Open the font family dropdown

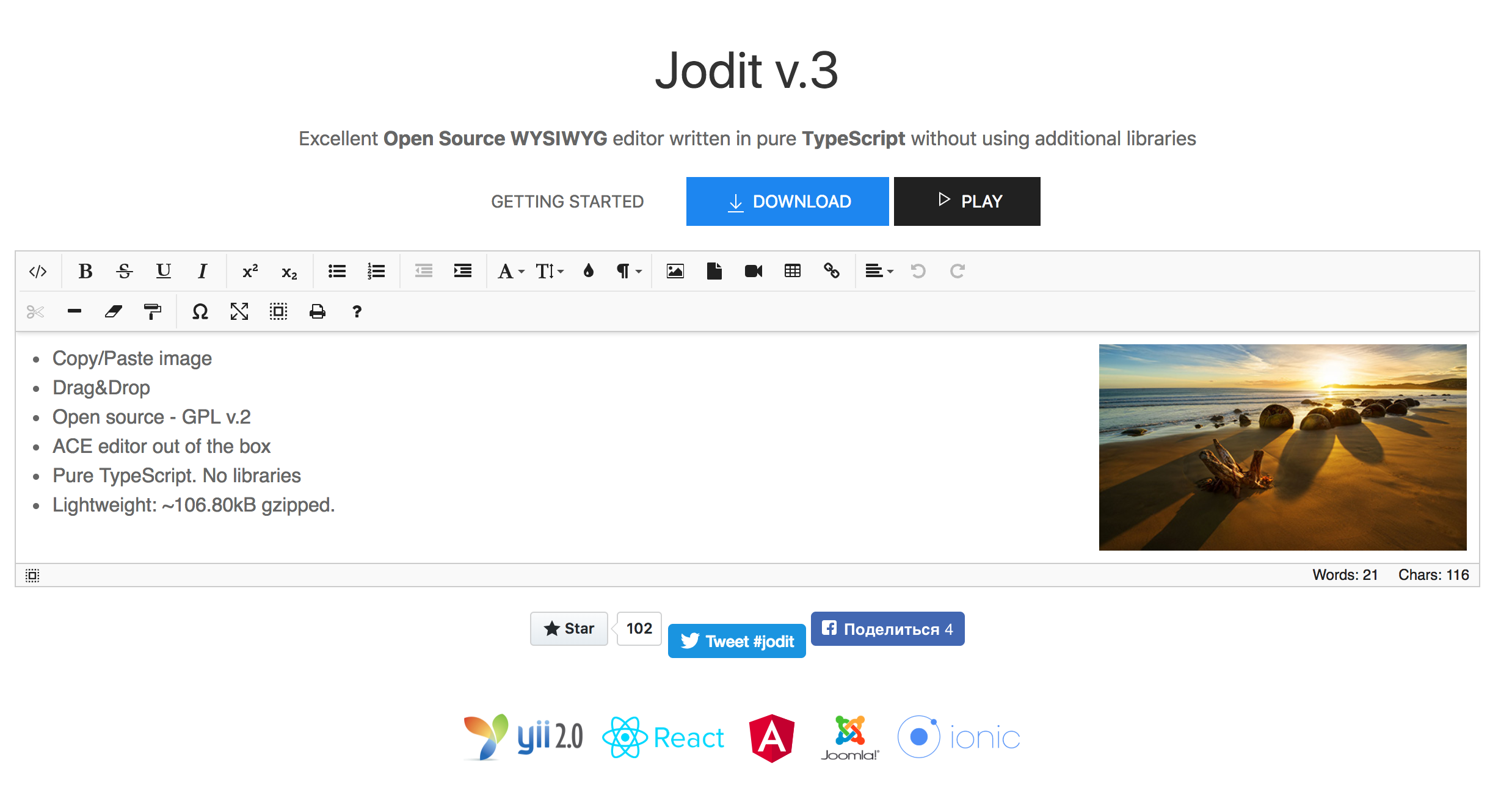pyautogui.click(x=511, y=271)
